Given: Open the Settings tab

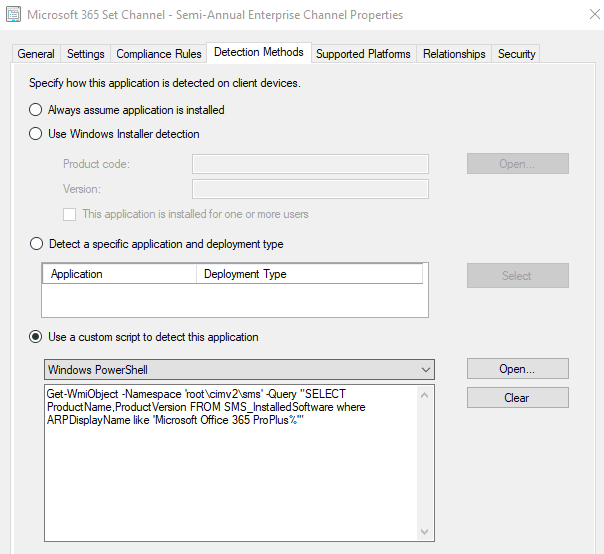Looking at the screenshot, I should (x=85, y=54).
